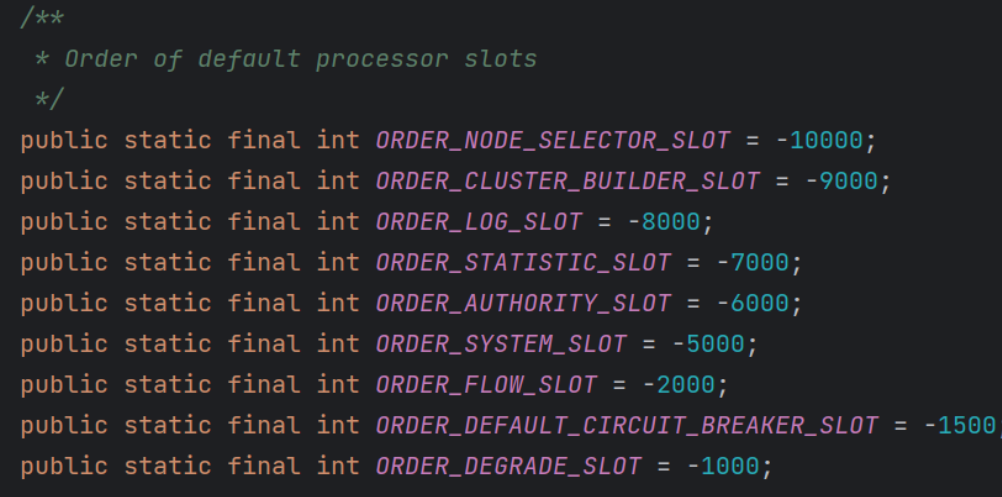Click the ORDER_DEGRADE_SLOT constant name

point(508,466)
